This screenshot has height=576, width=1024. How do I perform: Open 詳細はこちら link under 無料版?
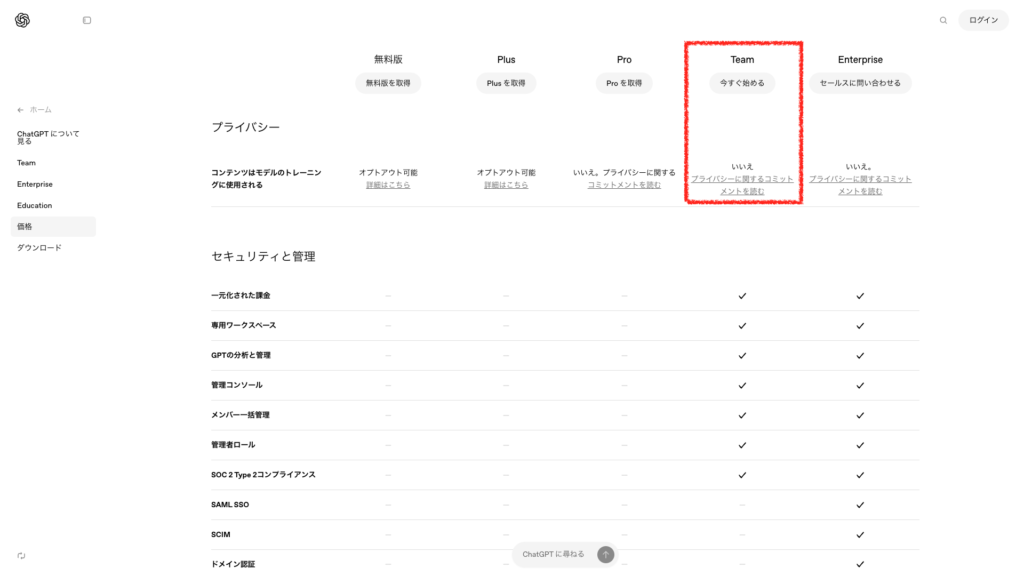tap(388, 185)
